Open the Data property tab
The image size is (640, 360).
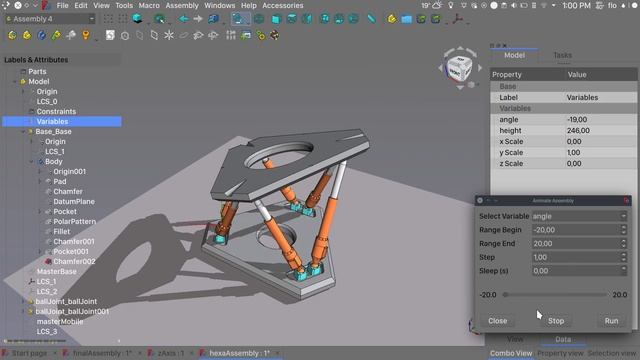coord(563,339)
